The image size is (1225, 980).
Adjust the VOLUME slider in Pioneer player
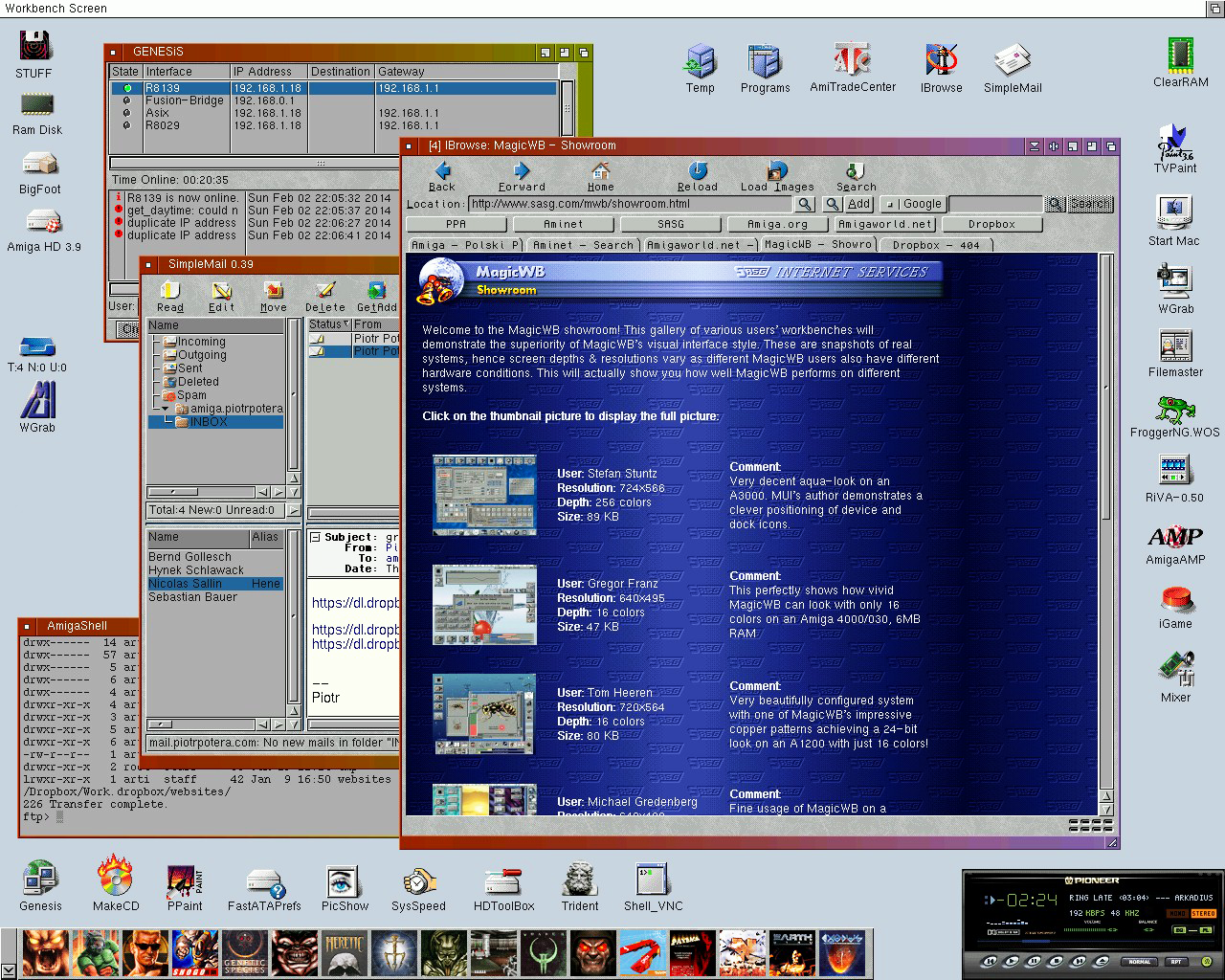tap(1090, 929)
